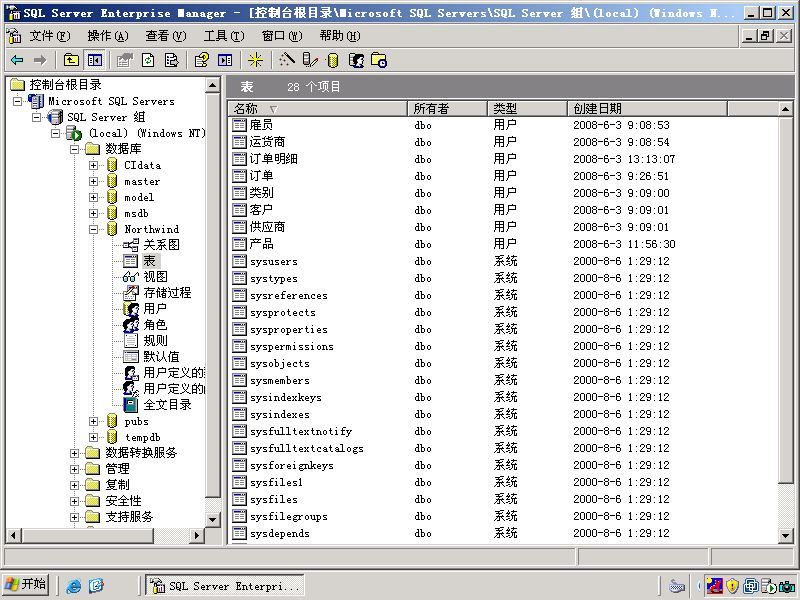Click the New Login user toolbar icon
The width and height of the screenshot is (800, 600).
coord(356,60)
